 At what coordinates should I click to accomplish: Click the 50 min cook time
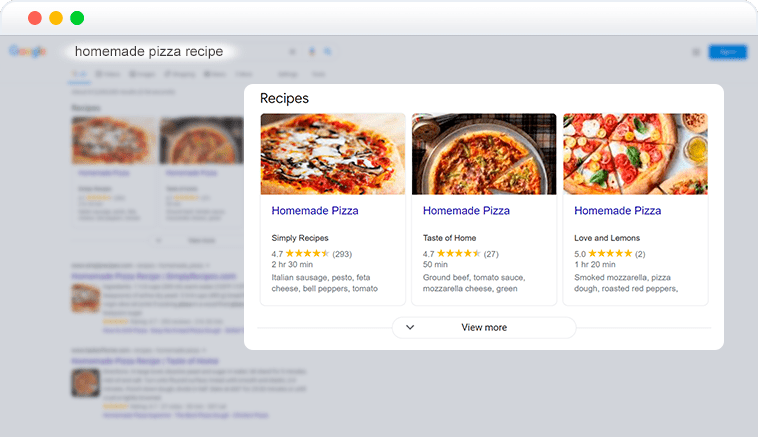click(435, 264)
